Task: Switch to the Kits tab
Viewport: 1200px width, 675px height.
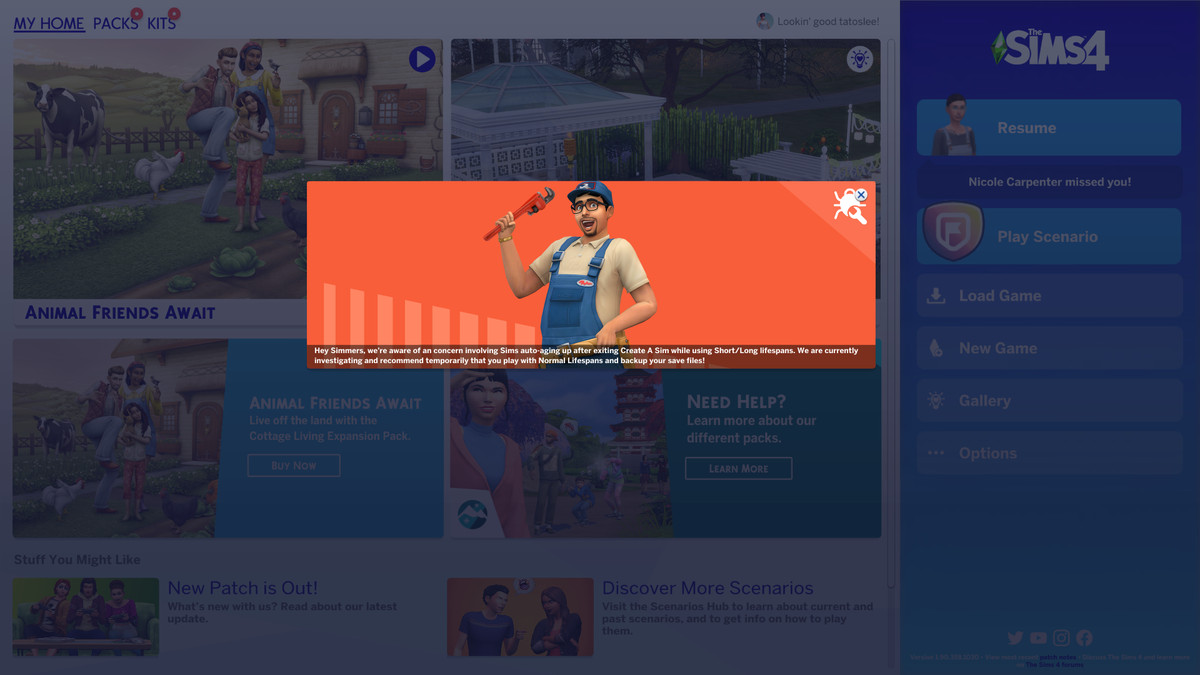Action: (161, 23)
